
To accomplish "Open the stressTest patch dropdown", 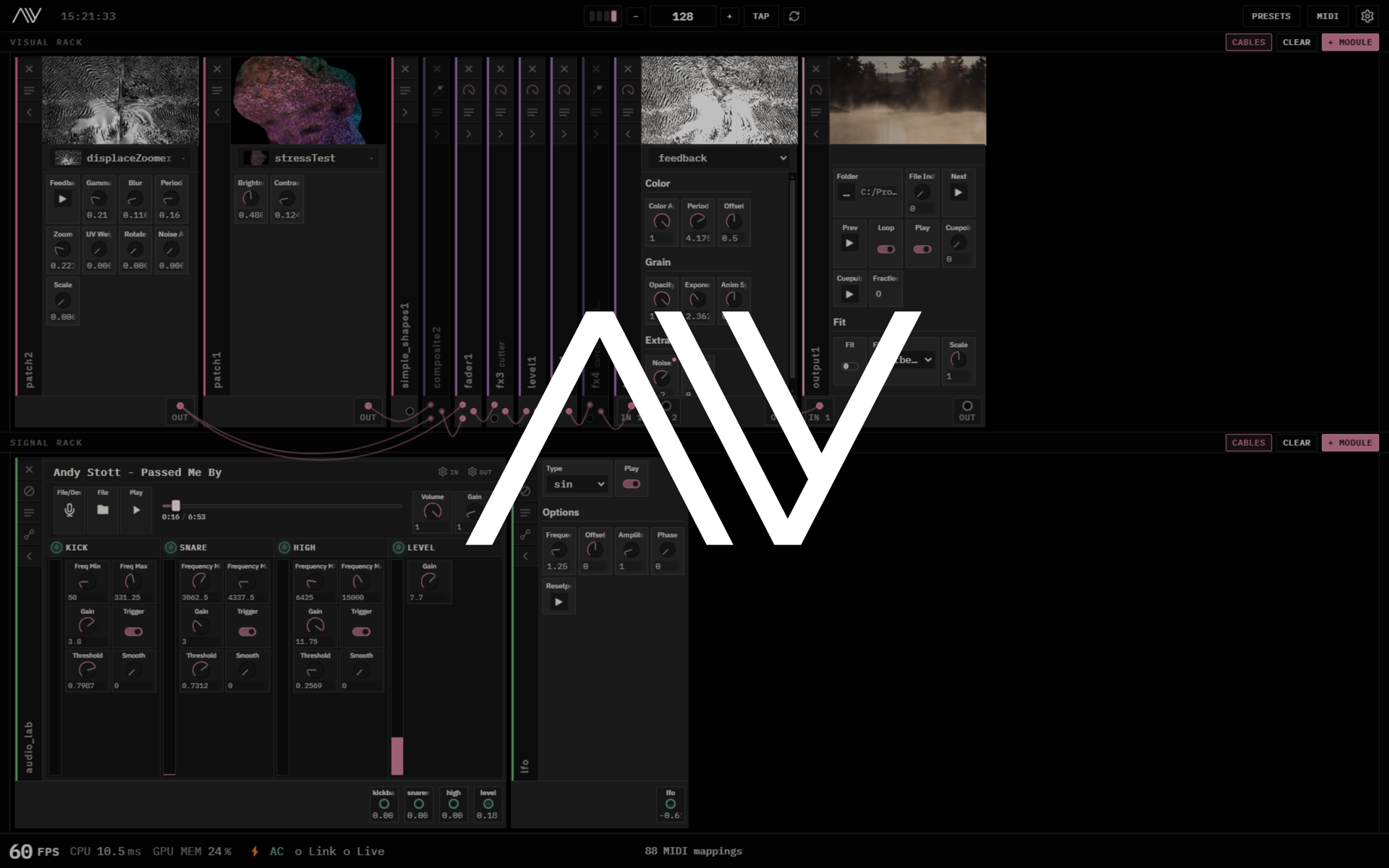I will click(309, 158).
